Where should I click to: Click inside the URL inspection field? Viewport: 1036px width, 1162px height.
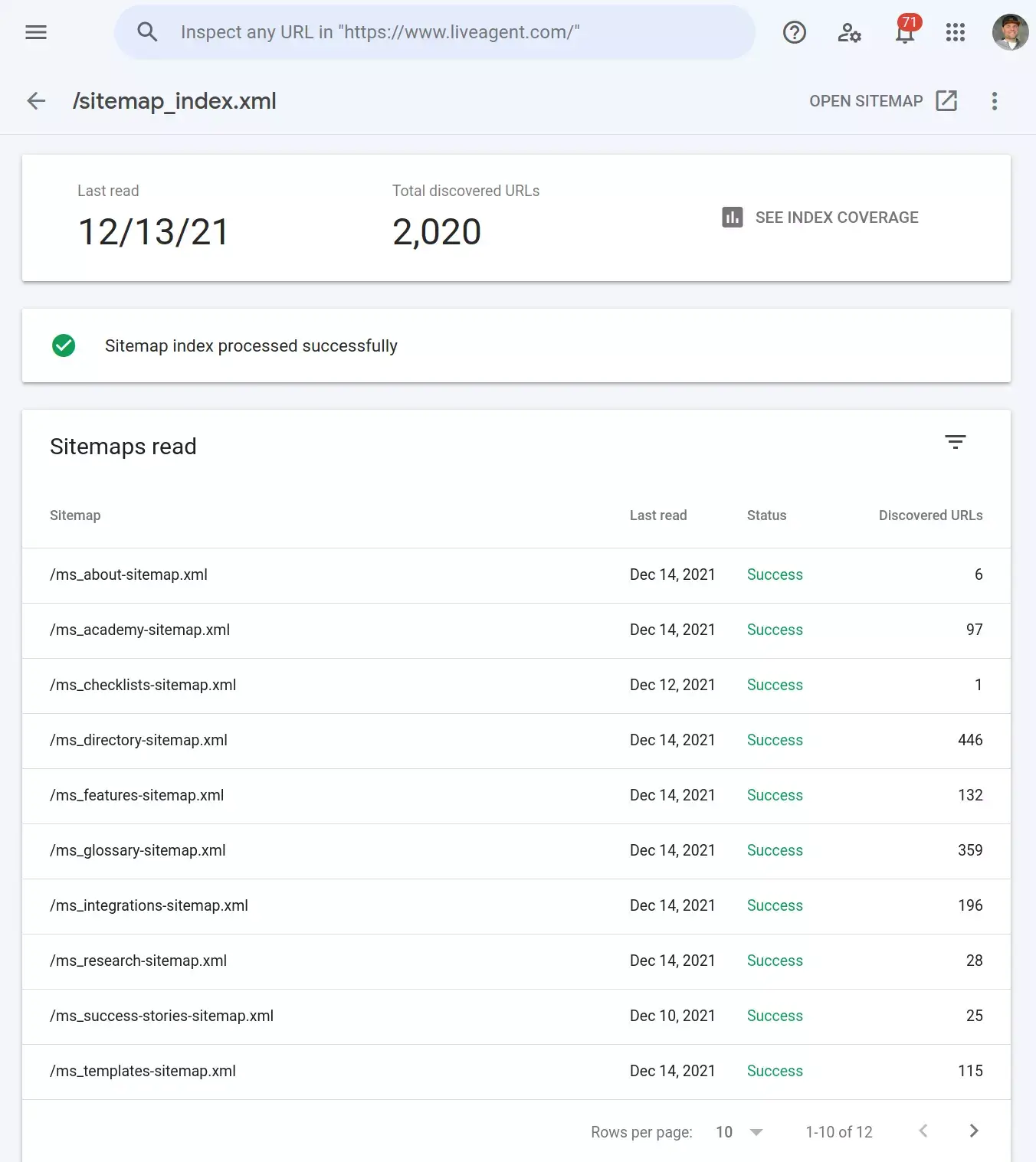click(434, 32)
